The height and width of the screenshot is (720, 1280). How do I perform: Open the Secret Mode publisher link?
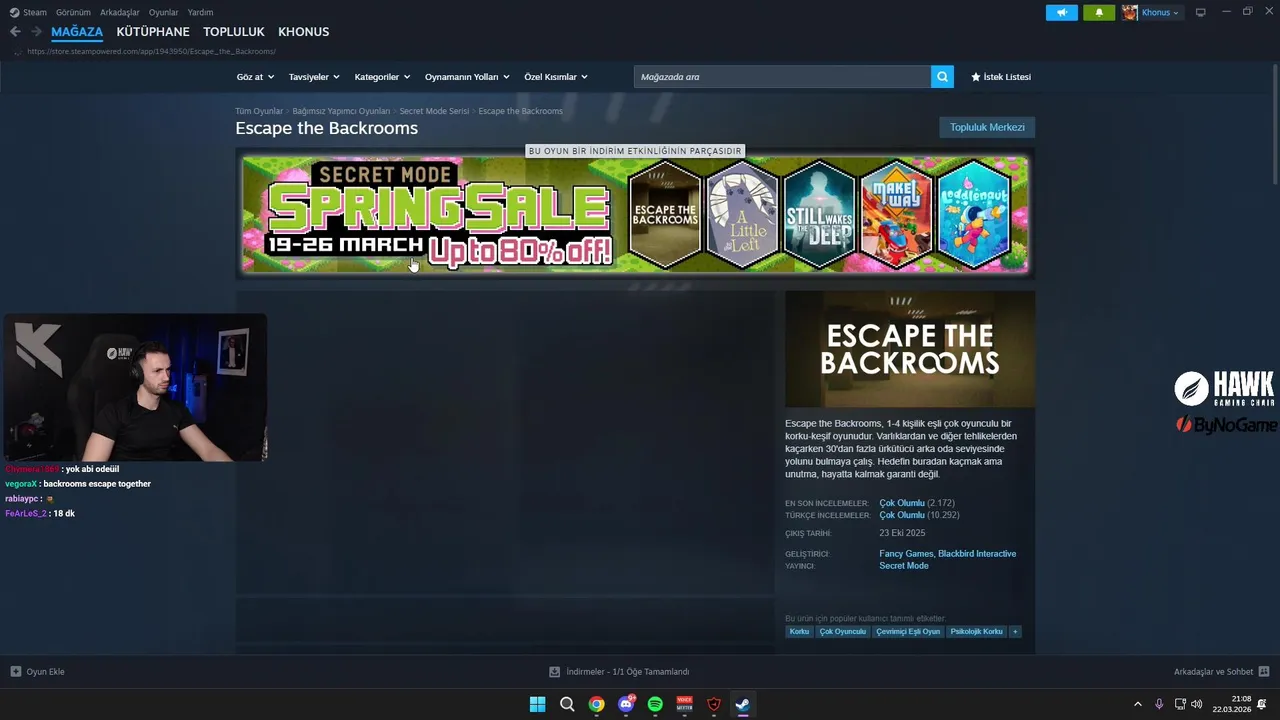904,566
